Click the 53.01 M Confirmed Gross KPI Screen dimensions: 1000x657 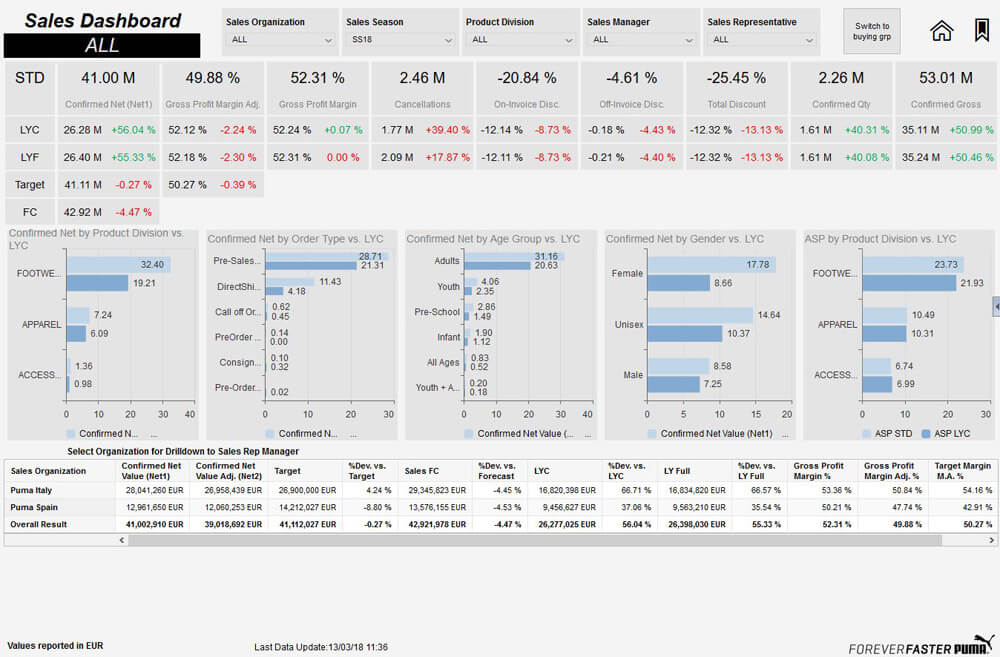946,87
